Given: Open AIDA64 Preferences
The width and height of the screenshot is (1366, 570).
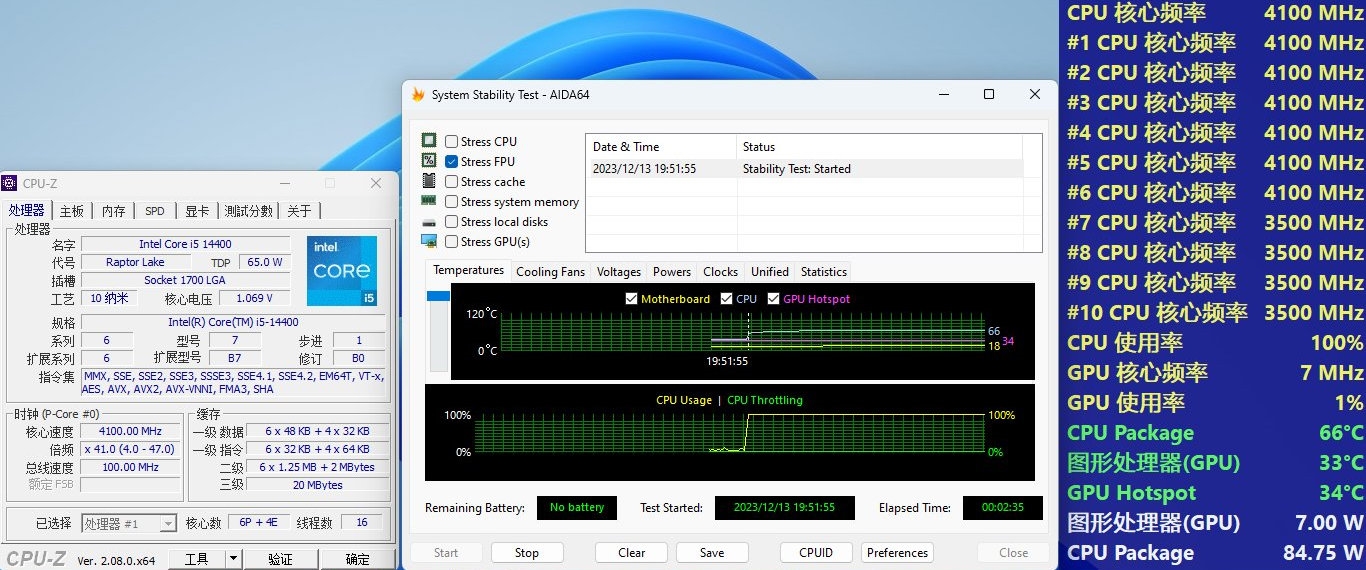Looking at the screenshot, I should [x=897, y=553].
